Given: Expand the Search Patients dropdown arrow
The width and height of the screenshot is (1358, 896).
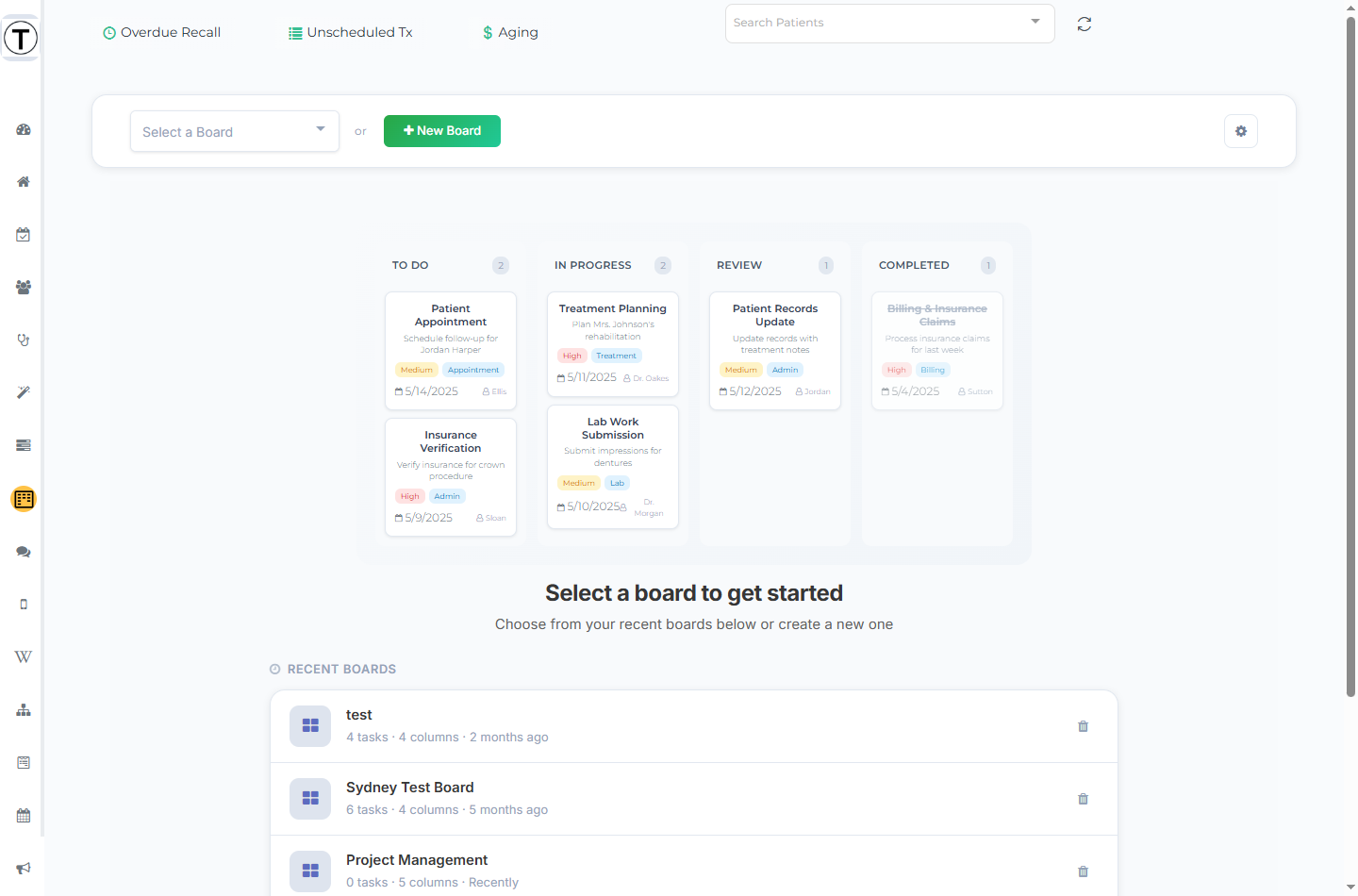Looking at the screenshot, I should point(1035,22).
